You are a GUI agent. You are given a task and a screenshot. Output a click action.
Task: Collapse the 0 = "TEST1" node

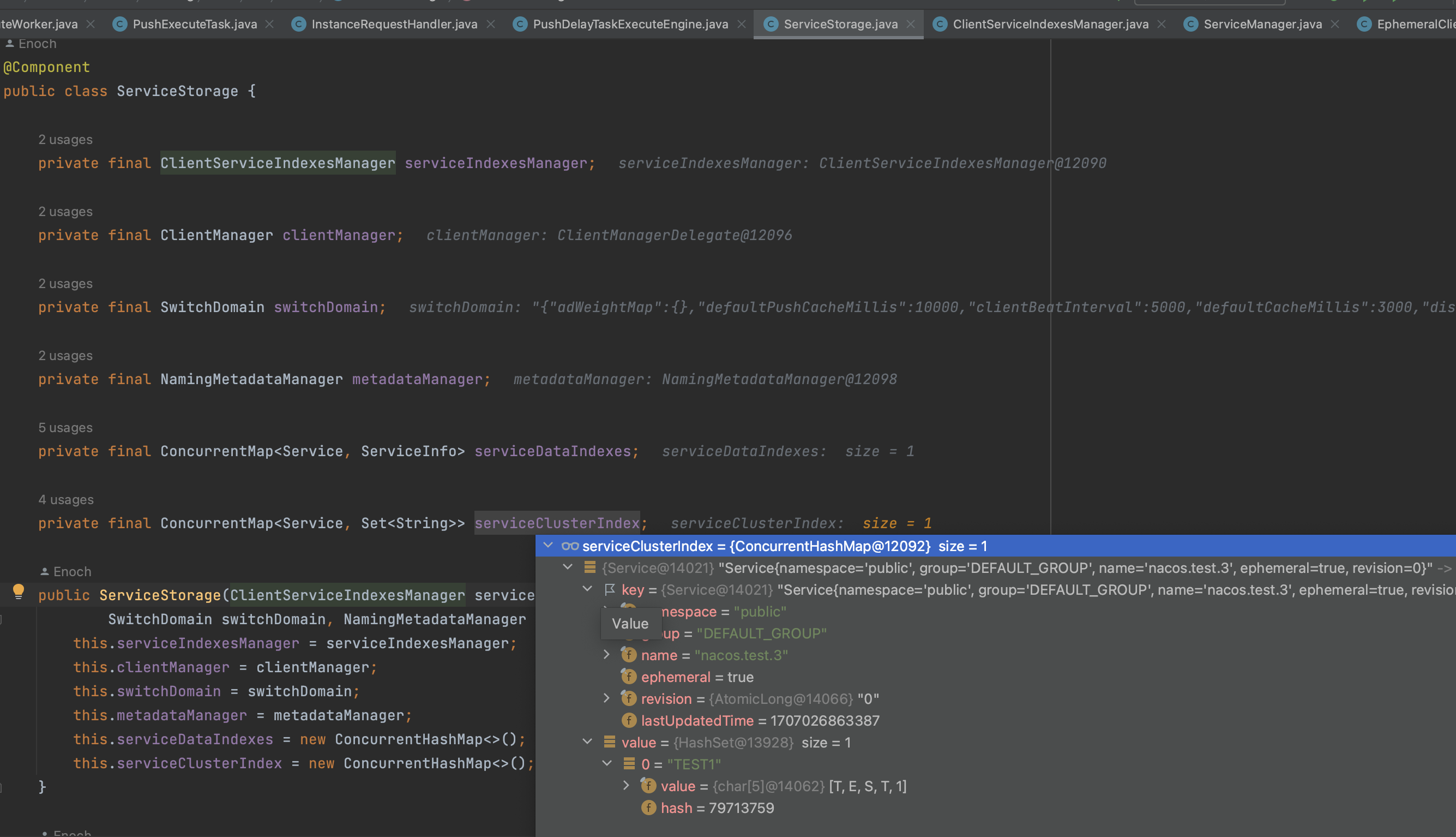pos(606,764)
